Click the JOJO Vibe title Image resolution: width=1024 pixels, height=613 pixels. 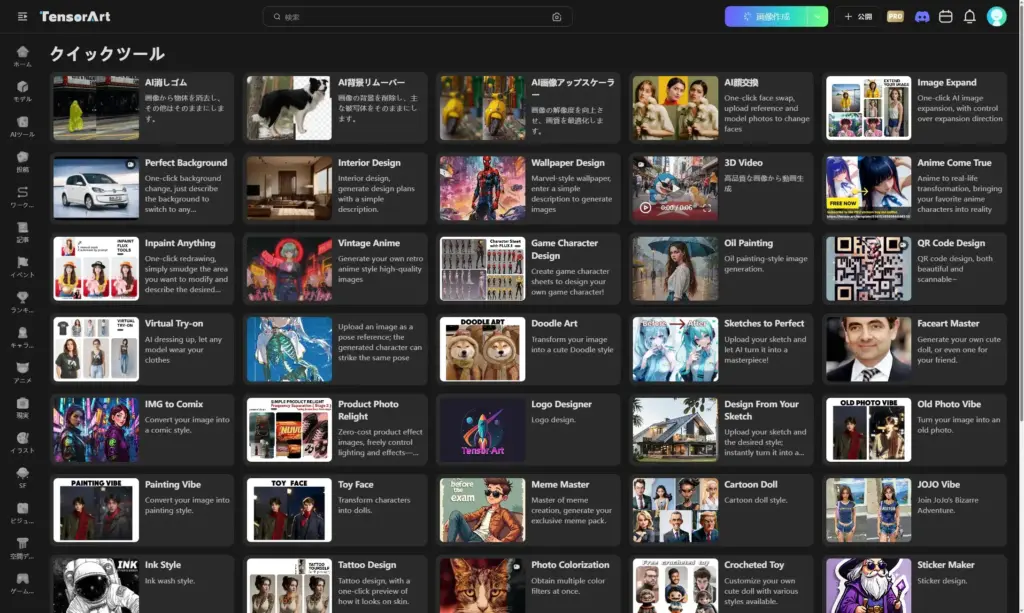(938, 484)
